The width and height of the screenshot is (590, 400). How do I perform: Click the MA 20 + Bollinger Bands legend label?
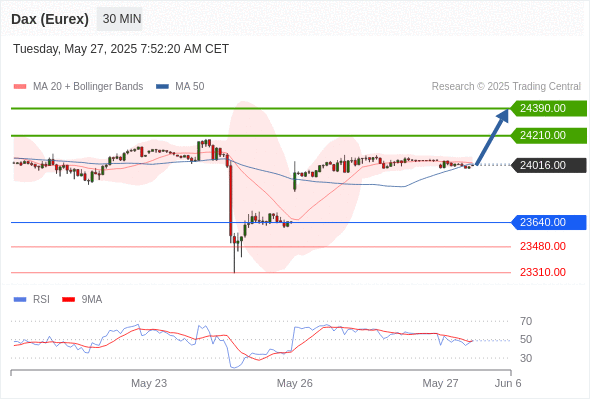(88, 87)
